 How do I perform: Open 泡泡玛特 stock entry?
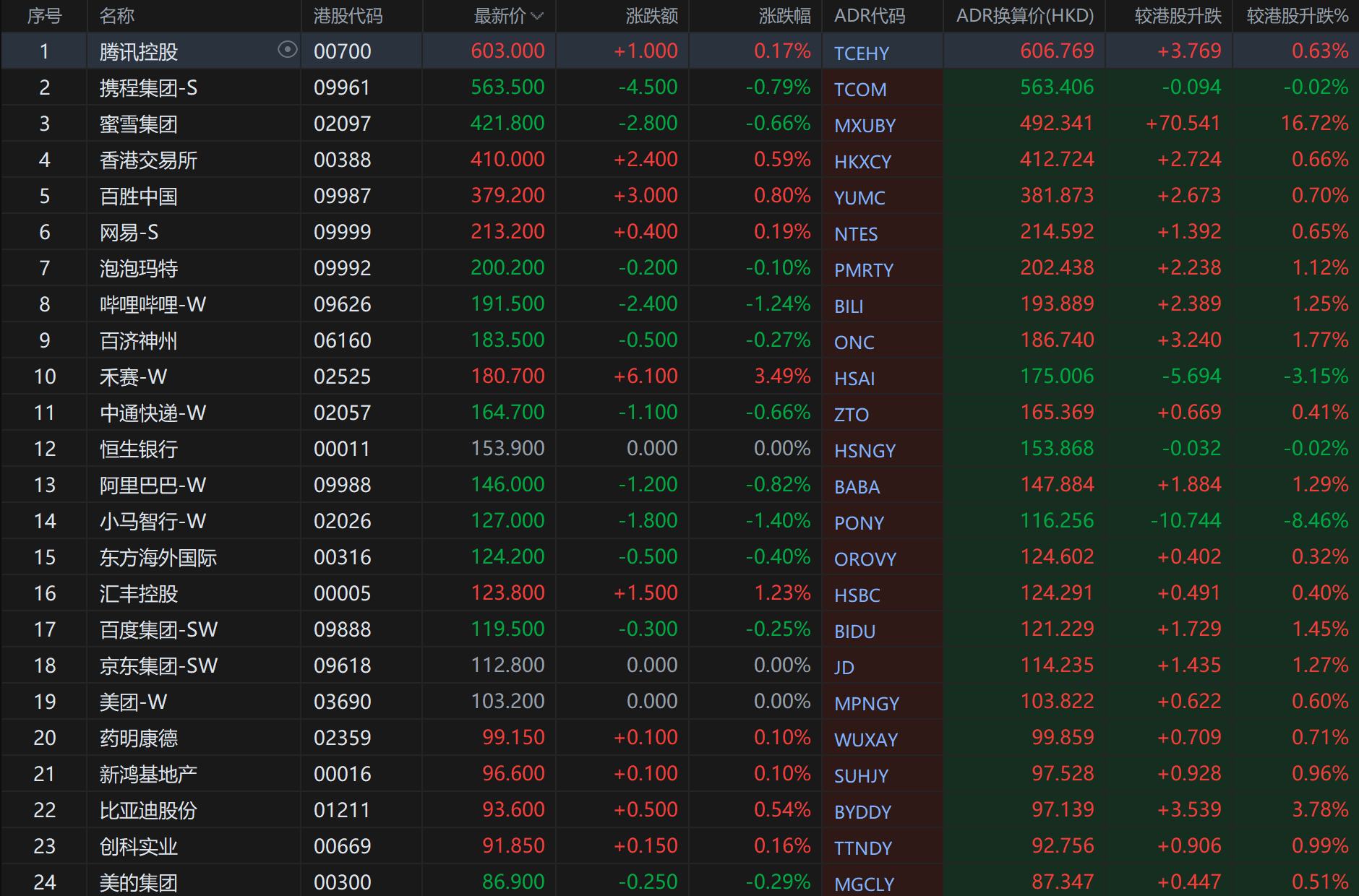[x=138, y=269]
